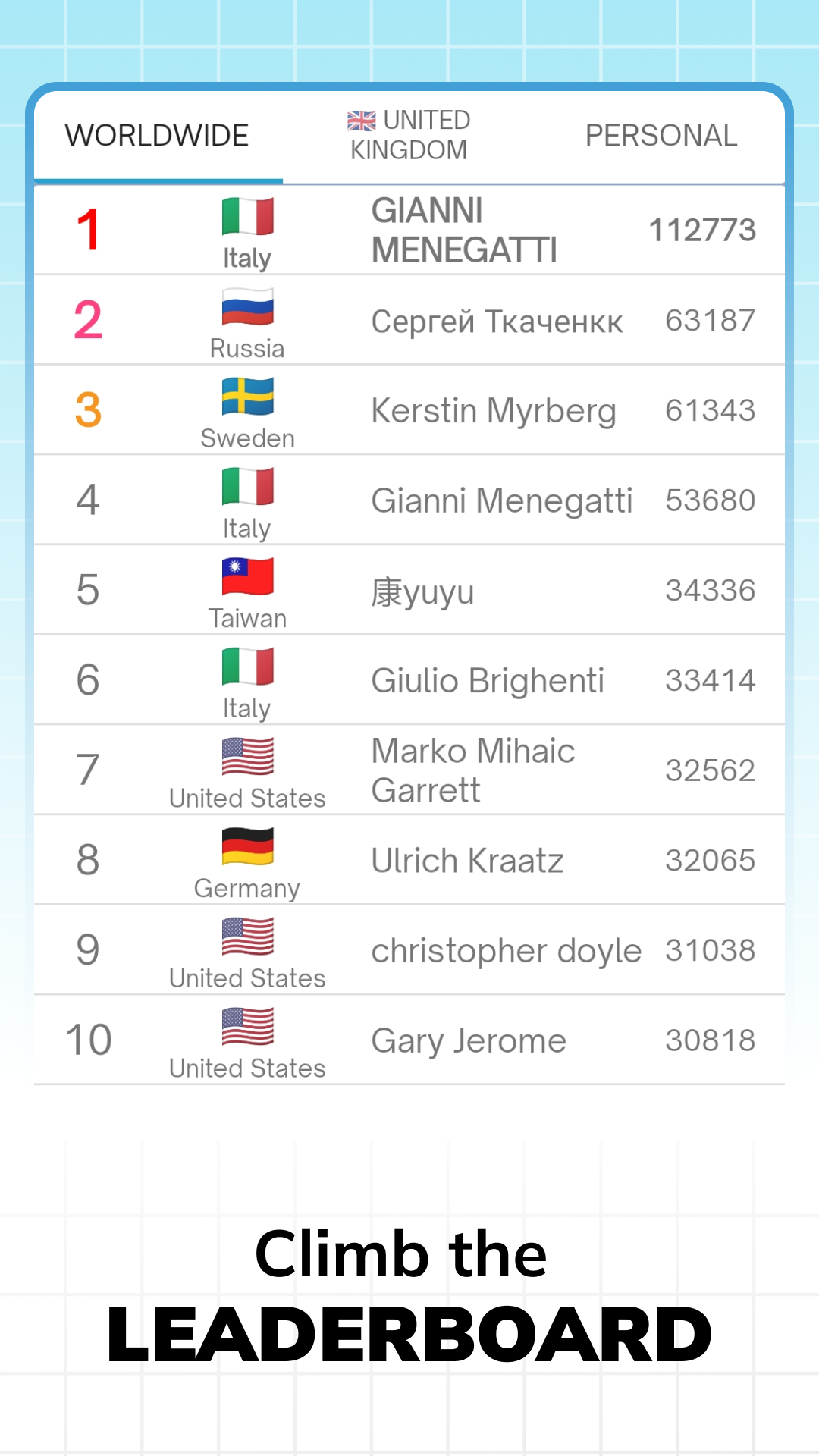Click the United States flag in rank 10
Image resolution: width=819 pixels, height=1456 pixels.
click(247, 1027)
